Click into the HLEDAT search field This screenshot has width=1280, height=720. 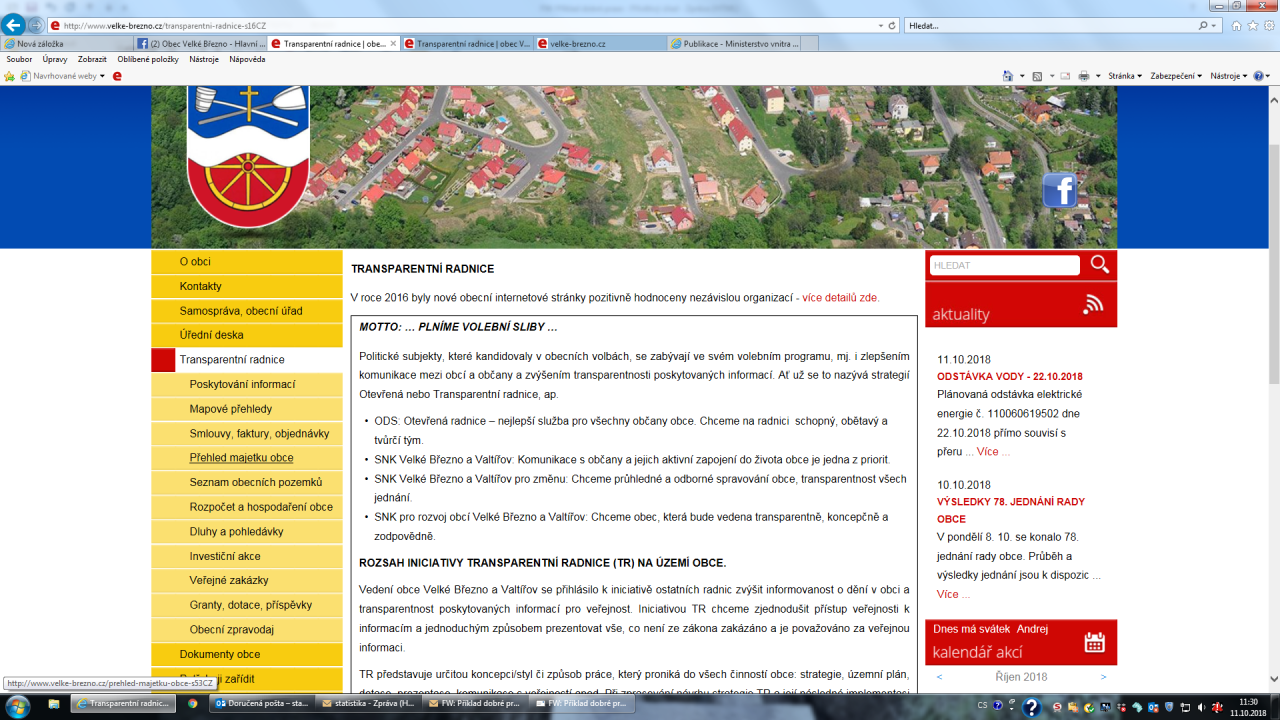click(x=1004, y=265)
